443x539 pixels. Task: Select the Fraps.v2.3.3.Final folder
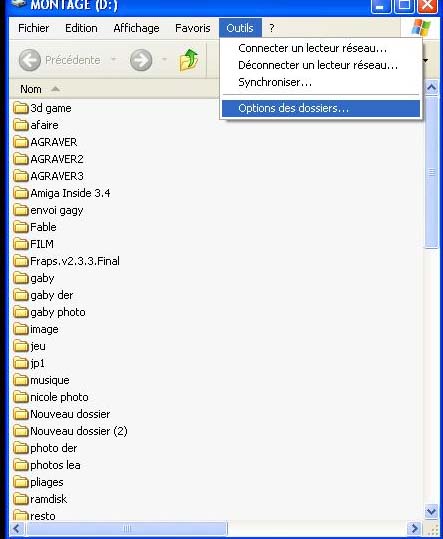point(67,261)
